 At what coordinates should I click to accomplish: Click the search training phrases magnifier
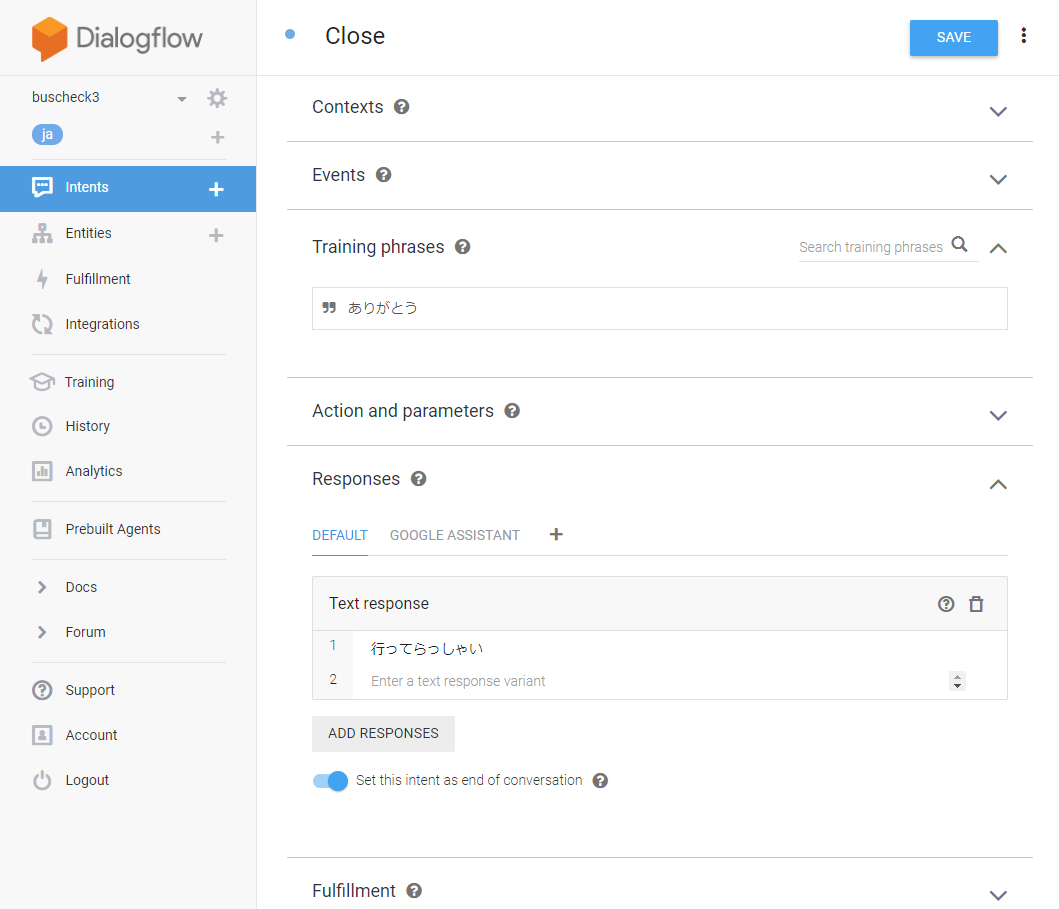[960, 244]
